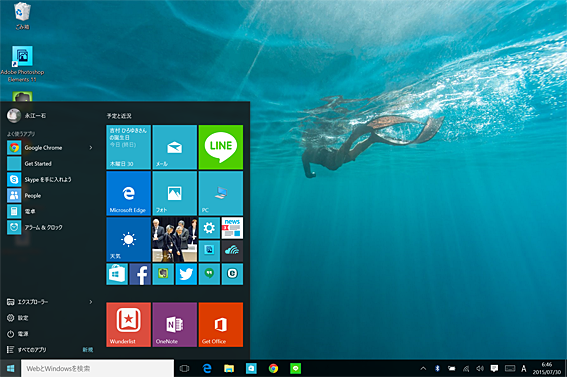The width and height of the screenshot is (567, 377).
Task: Open the Twitter tile
Action: pyautogui.click(x=186, y=274)
